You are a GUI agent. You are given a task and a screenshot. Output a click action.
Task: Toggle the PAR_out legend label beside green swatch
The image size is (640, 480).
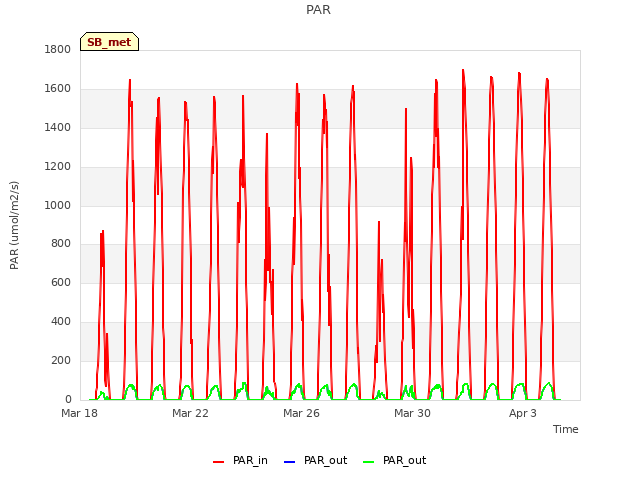pos(404,460)
